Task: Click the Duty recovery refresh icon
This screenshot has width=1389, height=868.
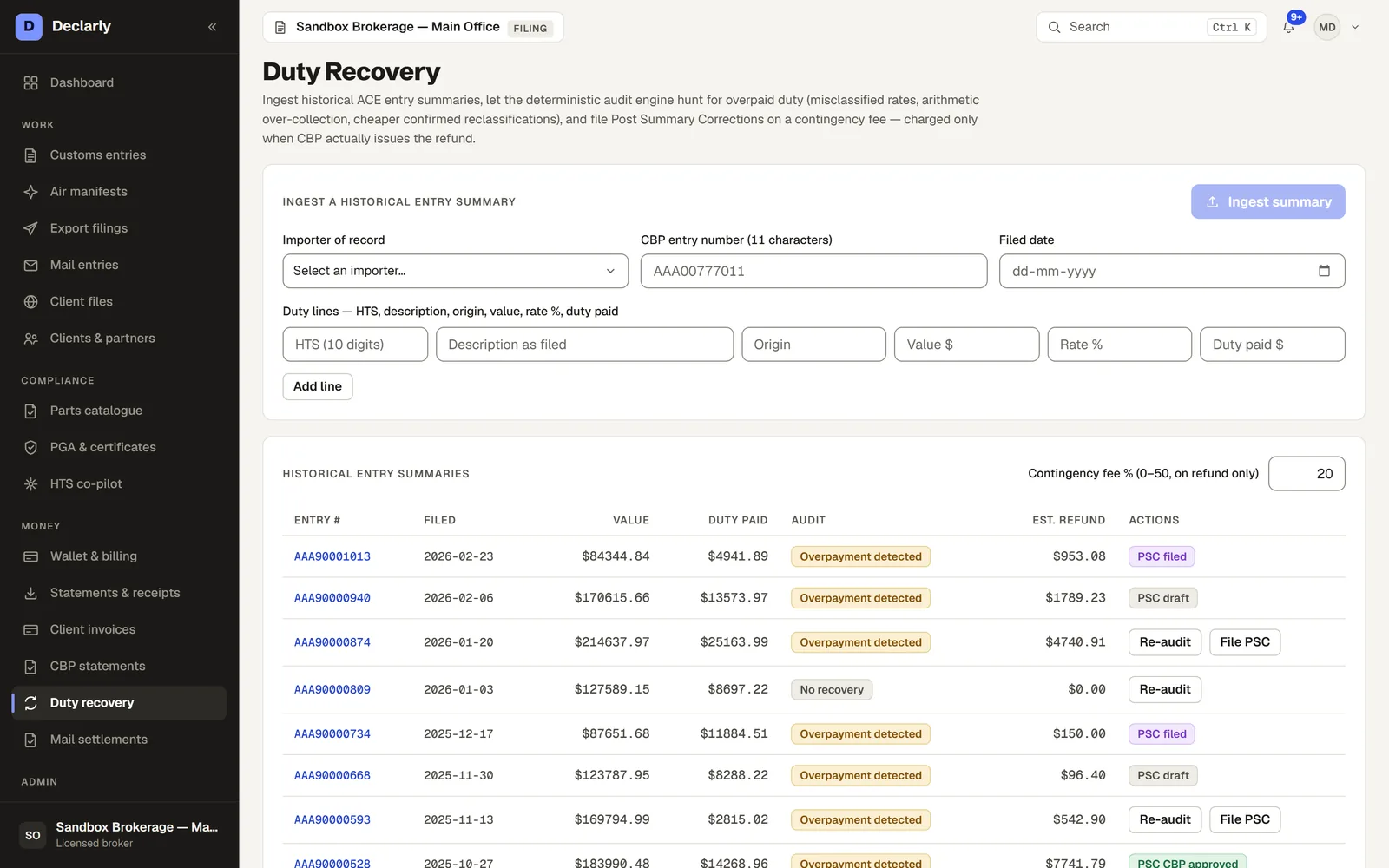Action: (30, 703)
